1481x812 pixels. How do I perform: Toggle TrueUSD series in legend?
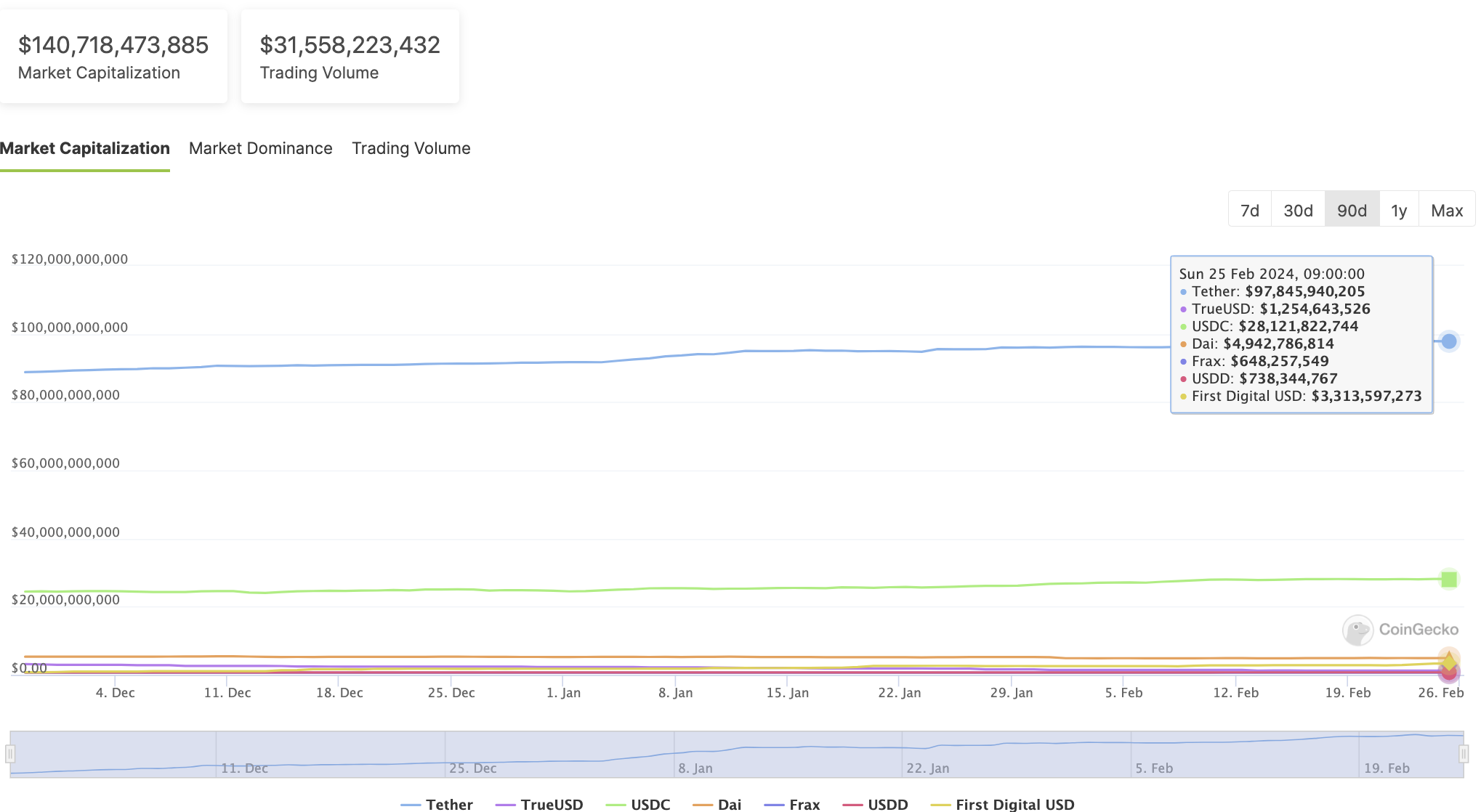(x=539, y=804)
